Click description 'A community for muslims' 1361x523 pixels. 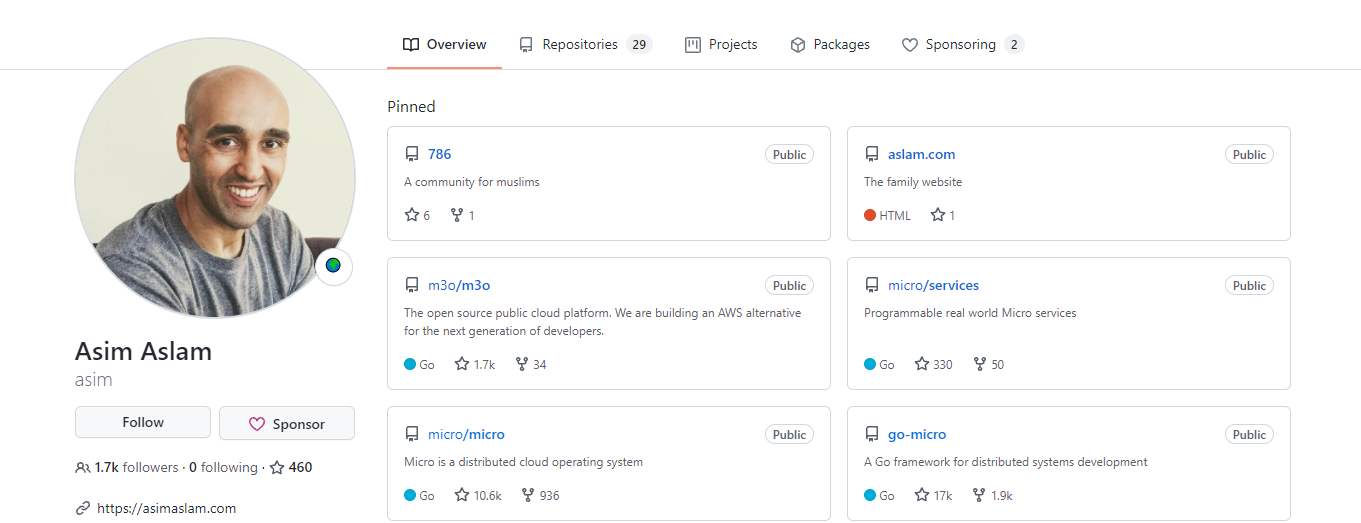pos(472,182)
